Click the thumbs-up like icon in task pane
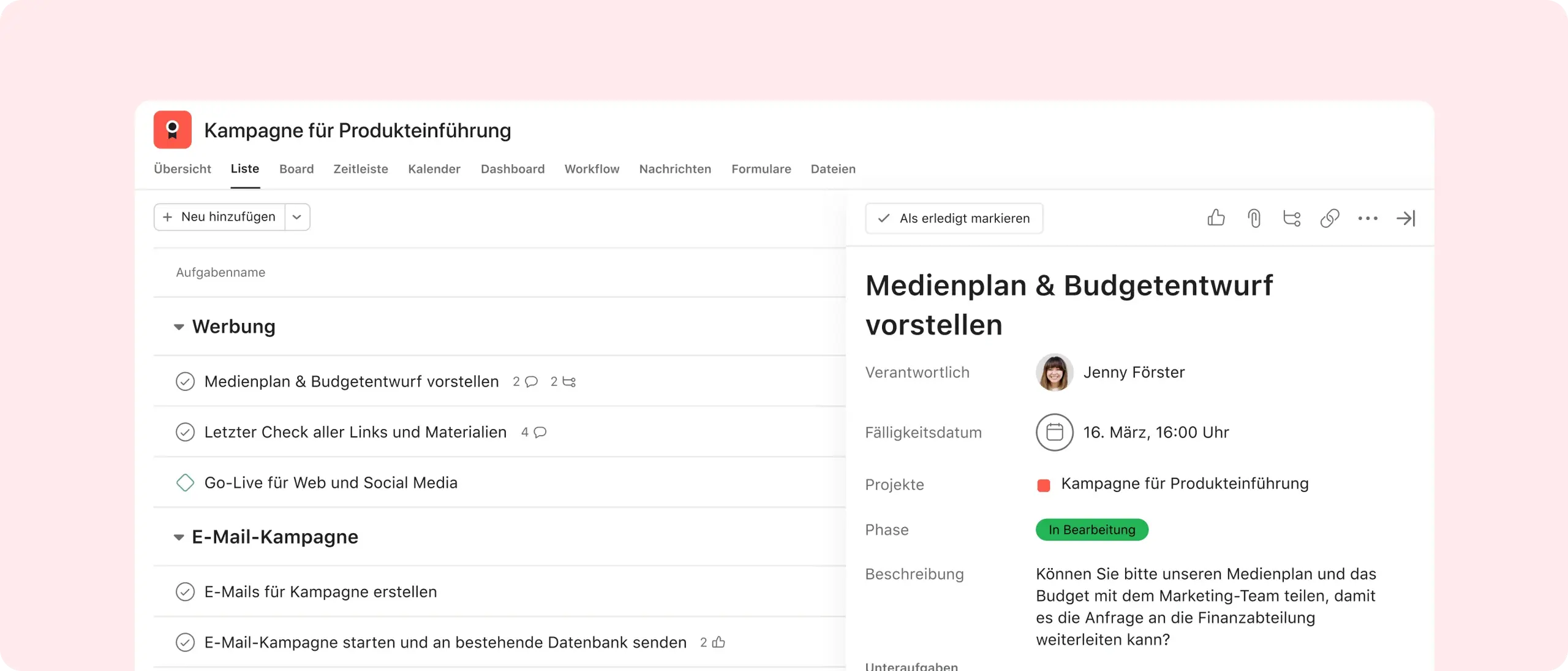This screenshot has width=1568, height=671. click(1216, 218)
